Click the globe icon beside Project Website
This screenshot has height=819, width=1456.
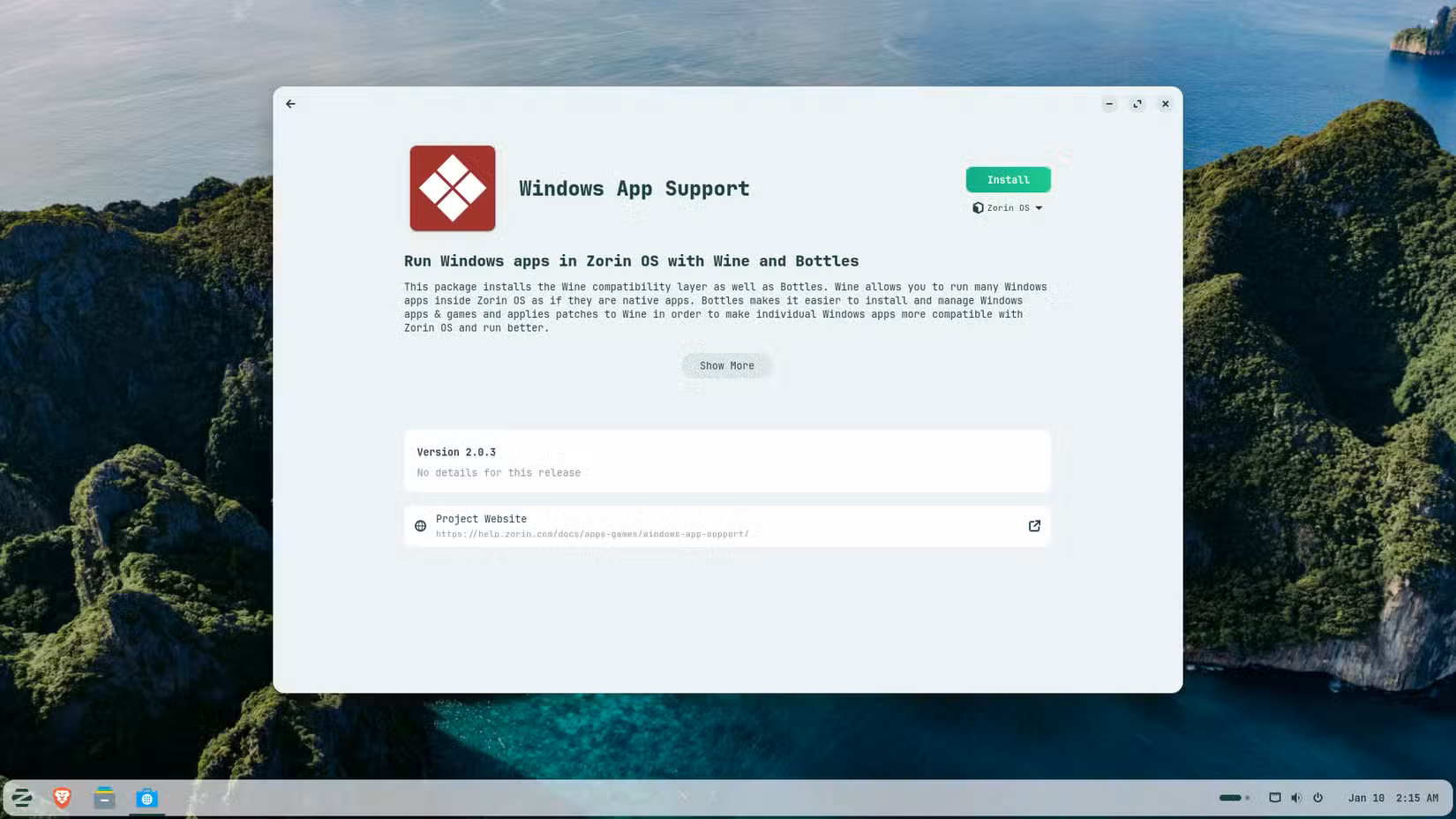420,526
